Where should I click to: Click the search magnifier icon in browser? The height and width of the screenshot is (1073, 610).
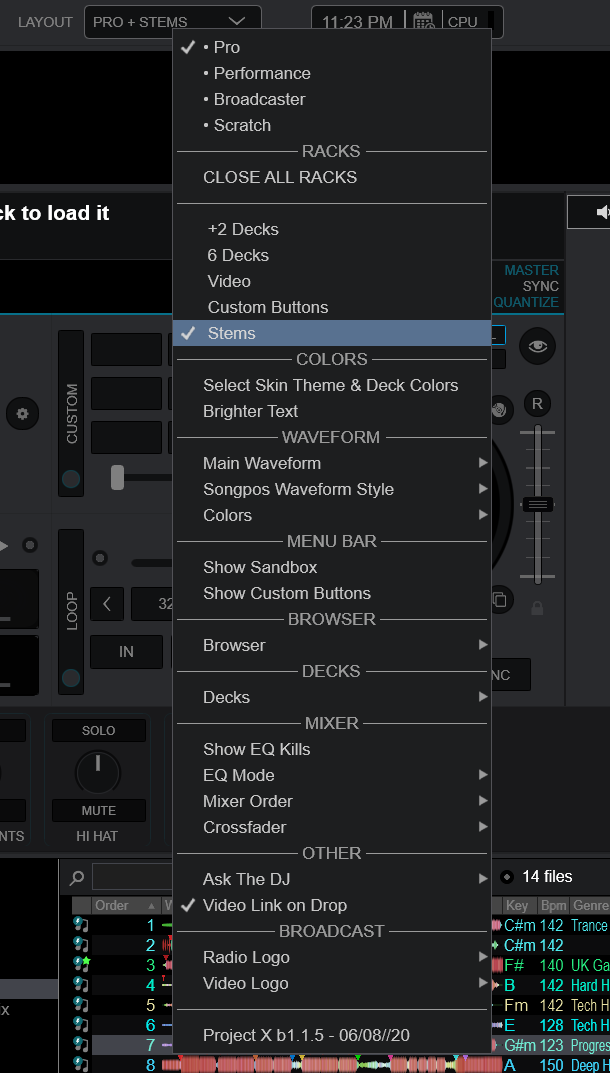(x=77, y=877)
